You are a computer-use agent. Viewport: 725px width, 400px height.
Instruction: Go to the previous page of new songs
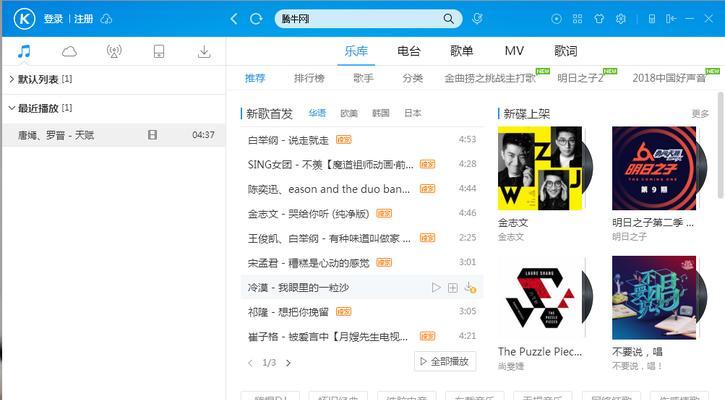[251, 363]
